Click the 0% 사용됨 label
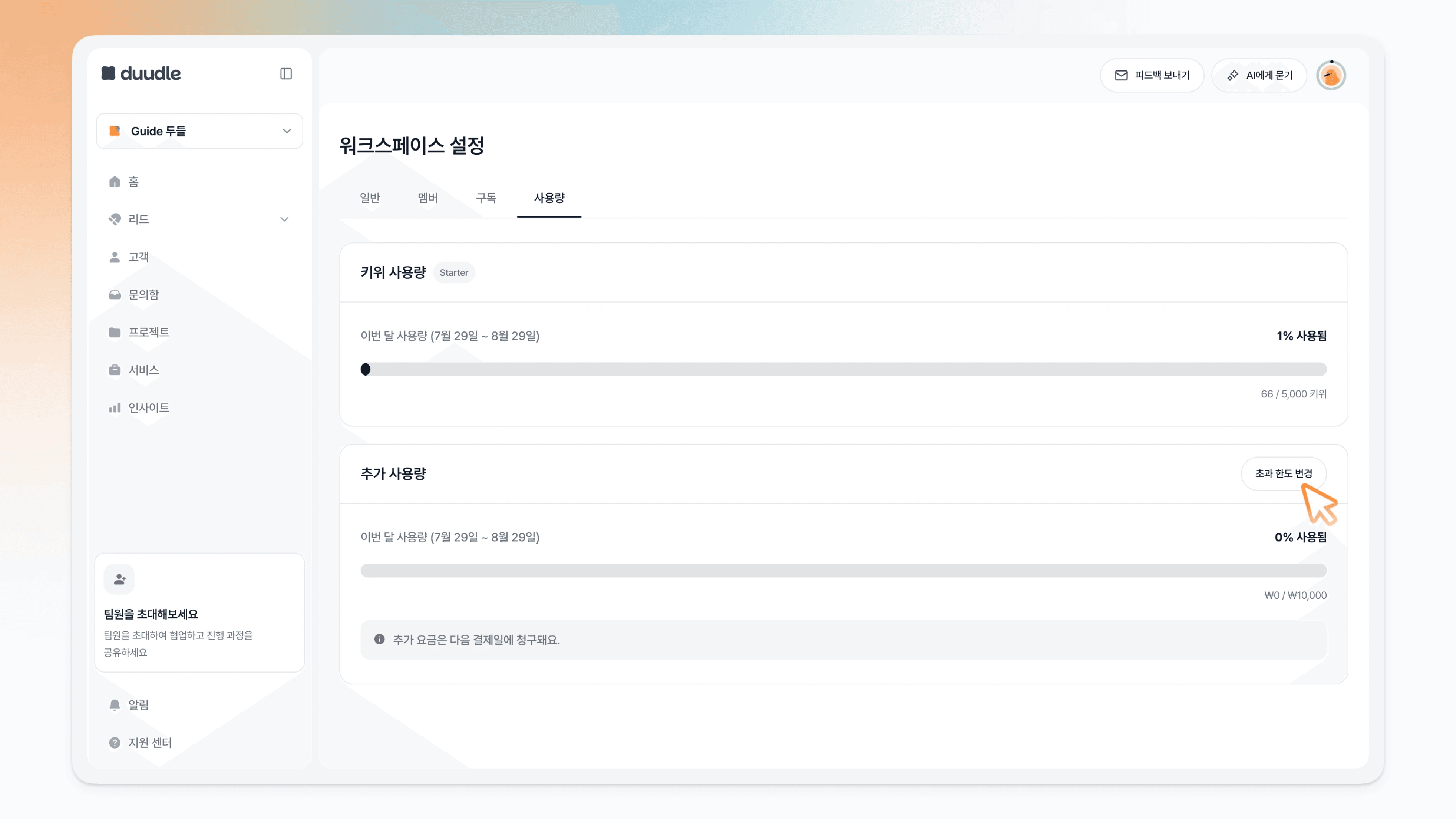This screenshot has height=819, width=1456. 1301,537
